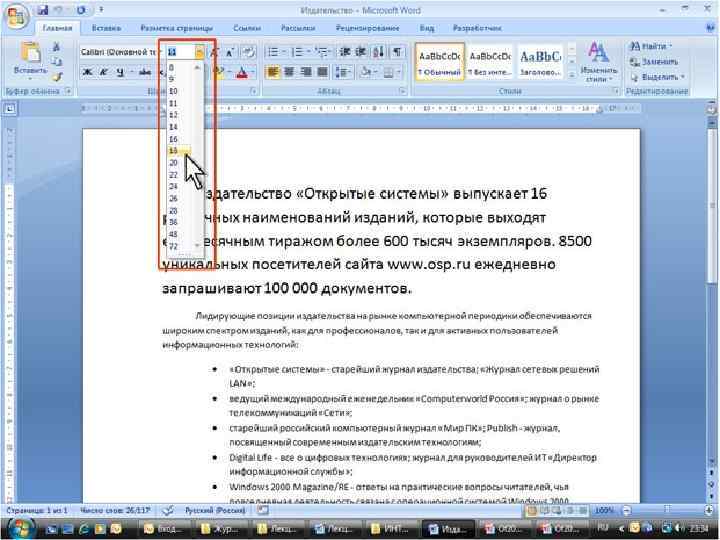Screen dimensions: 720x540
Task: Align text left
Action: (x=273, y=72)
